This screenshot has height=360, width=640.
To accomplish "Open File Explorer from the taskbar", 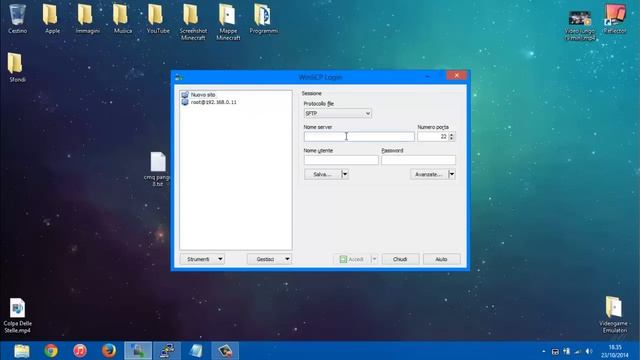I will pyautogui.click(x=22, y=351).
